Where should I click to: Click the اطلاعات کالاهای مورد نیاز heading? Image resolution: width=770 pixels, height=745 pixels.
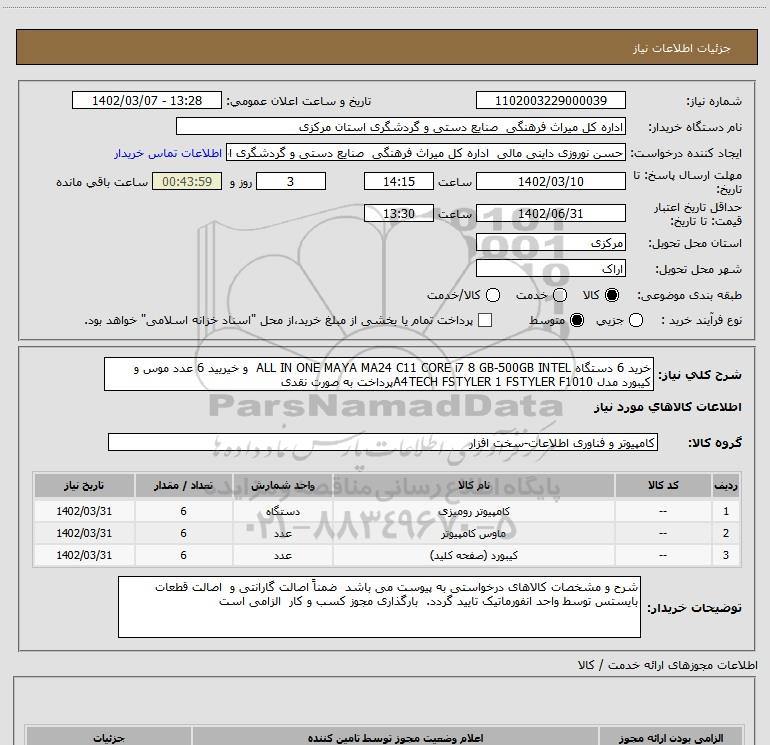(667, 407)
